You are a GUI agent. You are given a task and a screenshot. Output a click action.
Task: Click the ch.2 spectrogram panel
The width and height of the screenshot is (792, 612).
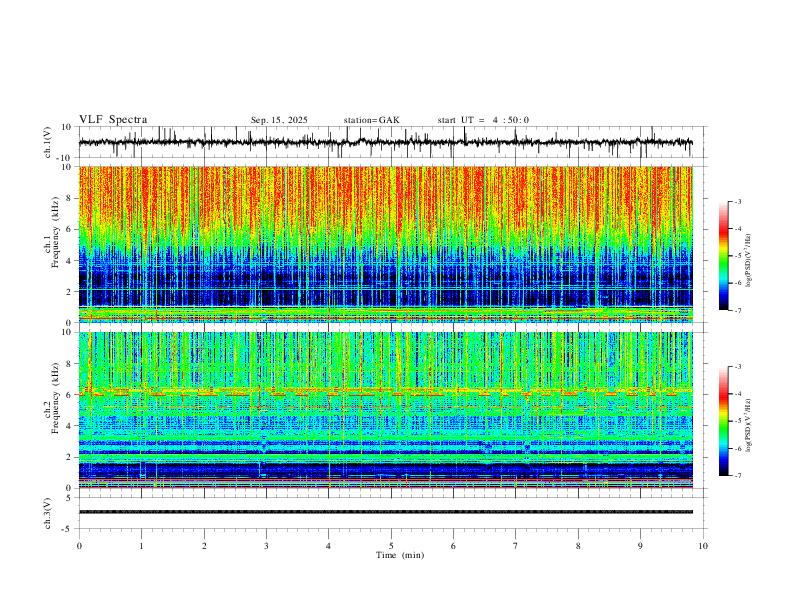click(x=385, y=410)
